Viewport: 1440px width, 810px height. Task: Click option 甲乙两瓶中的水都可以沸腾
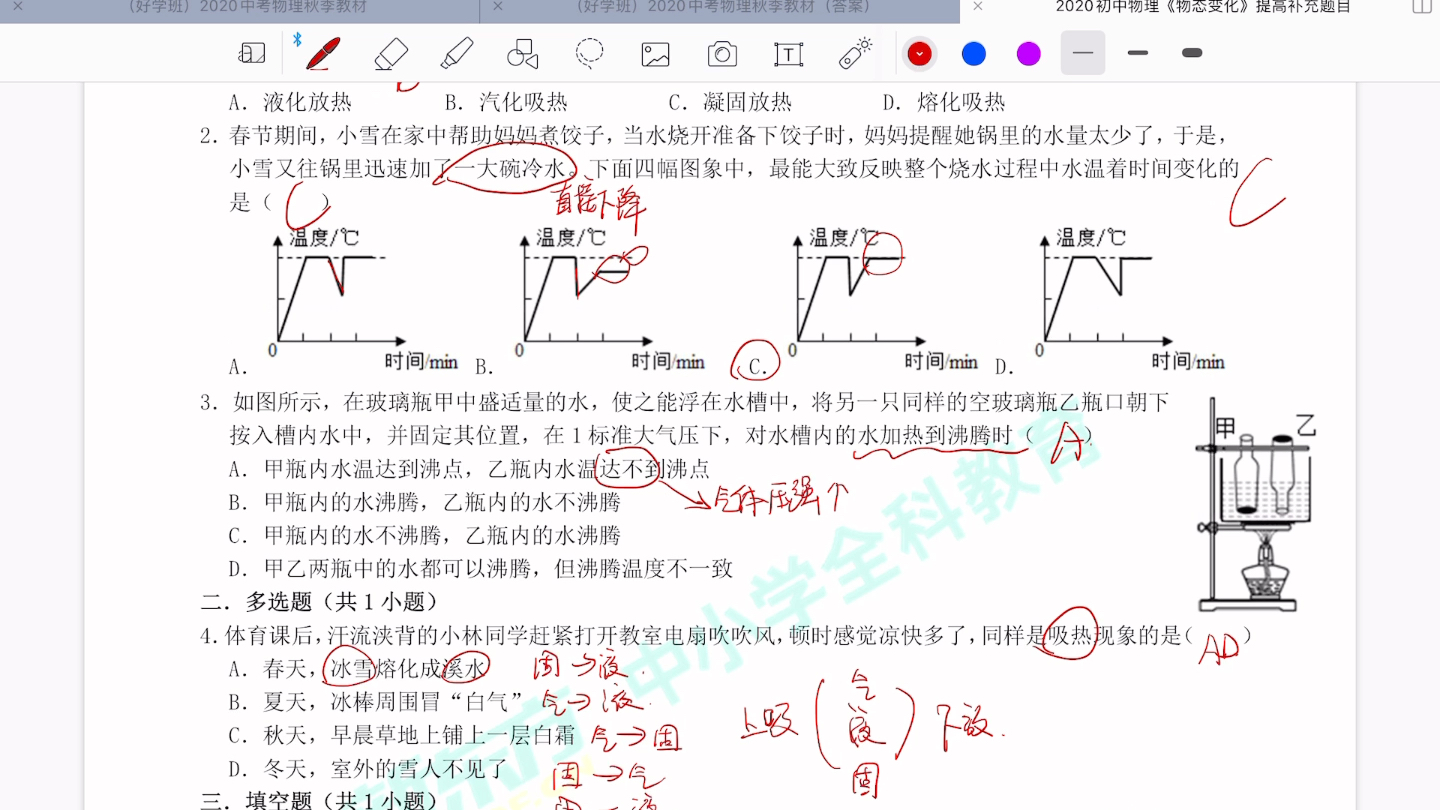pyautogui.click(x=481, y=569)
